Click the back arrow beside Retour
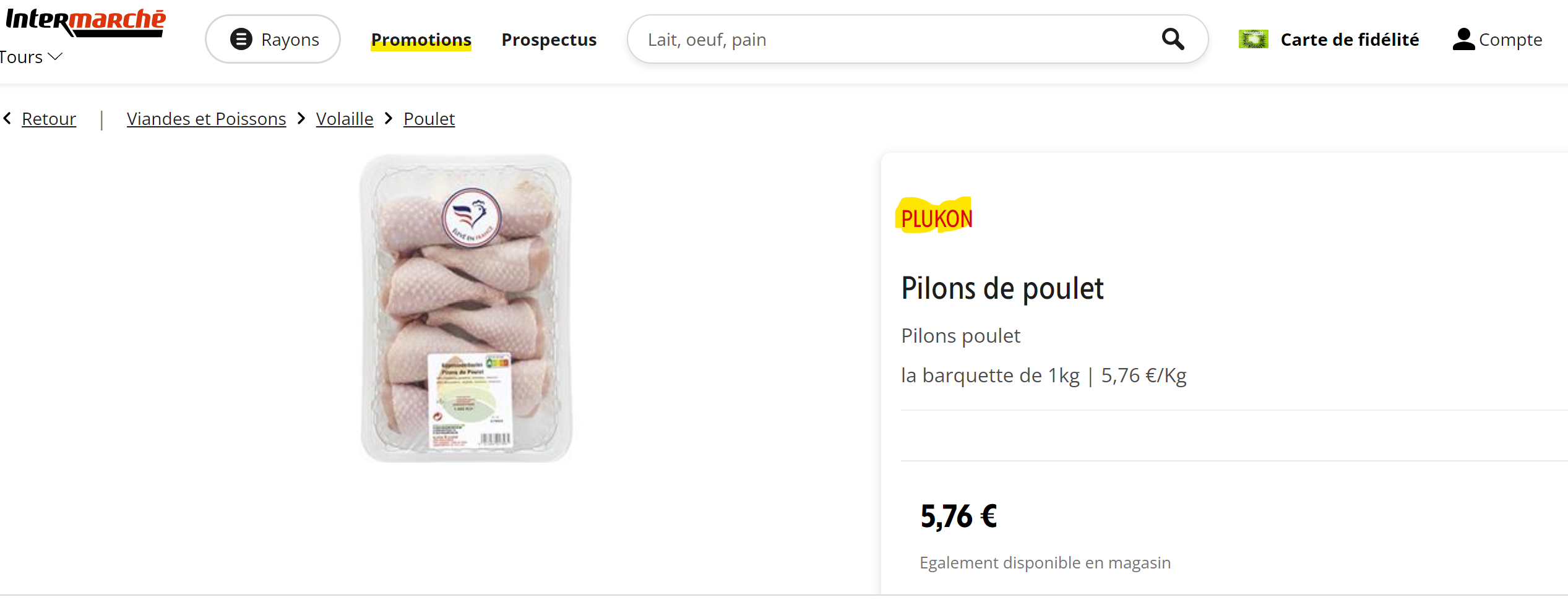The width and height of the screenshot is (1568, 600). 7,118
